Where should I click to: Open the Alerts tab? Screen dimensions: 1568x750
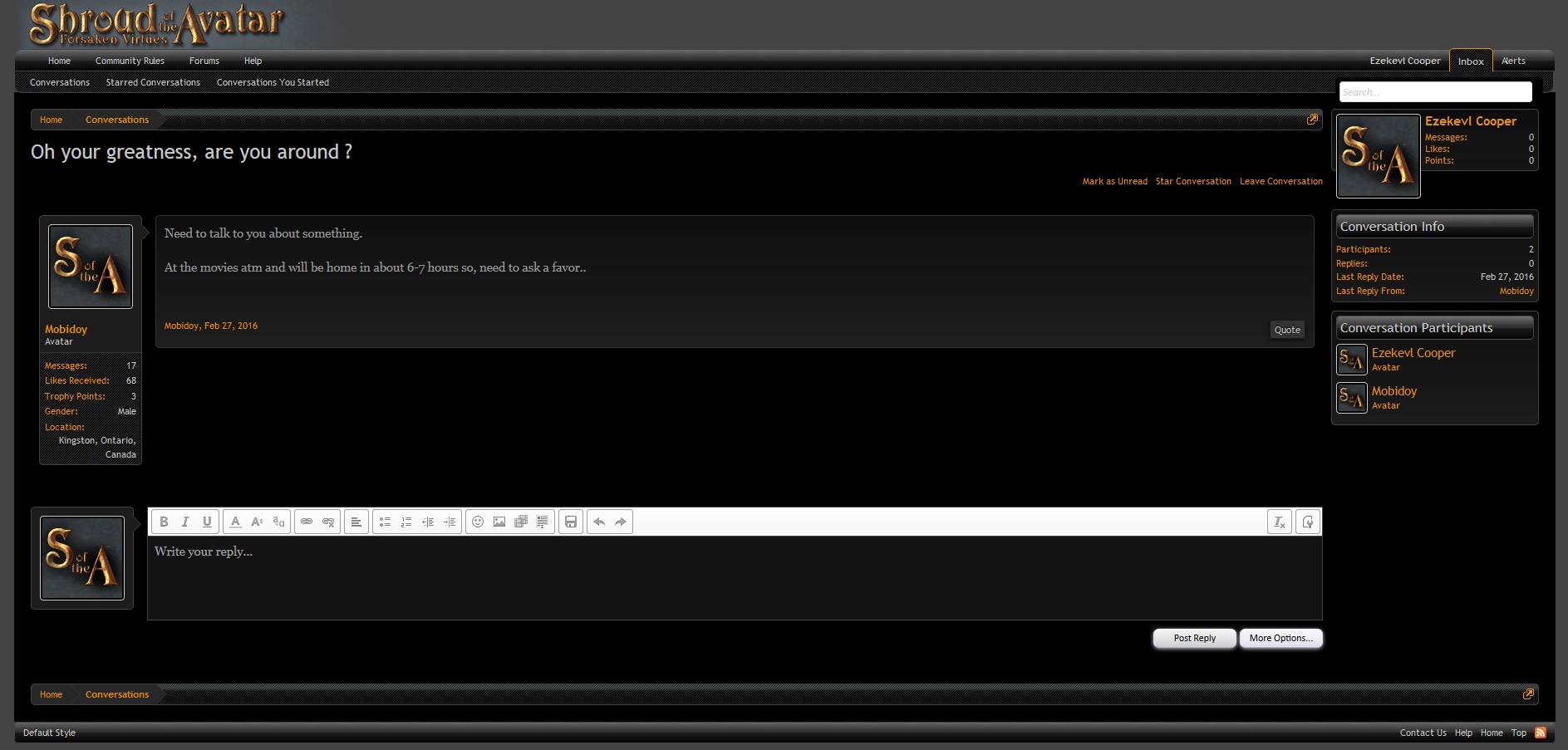1513,61
